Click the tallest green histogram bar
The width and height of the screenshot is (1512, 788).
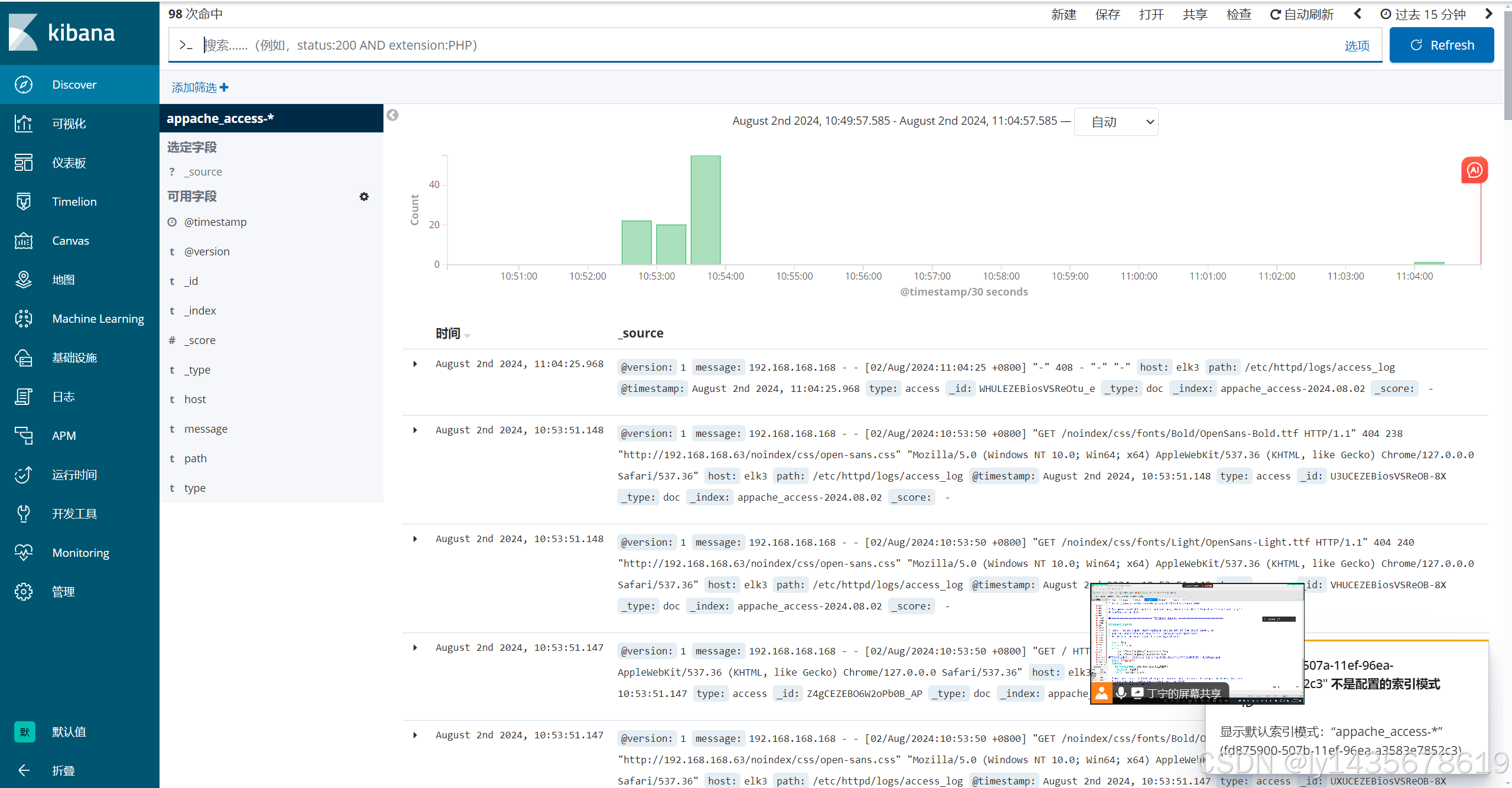coord(705,210)
